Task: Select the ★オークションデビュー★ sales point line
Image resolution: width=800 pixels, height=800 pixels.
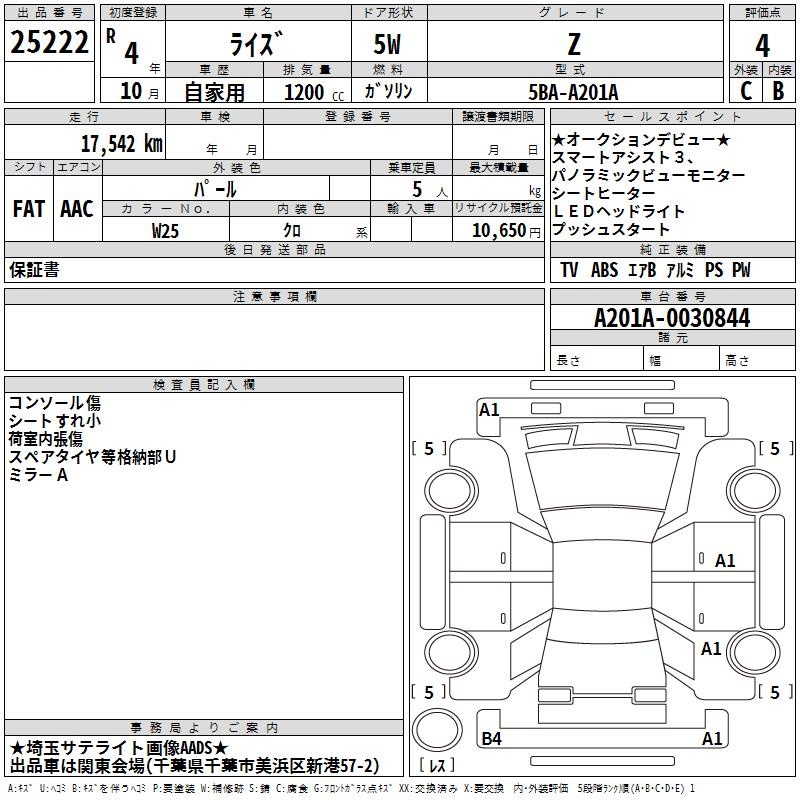Action: click(641, 139)
